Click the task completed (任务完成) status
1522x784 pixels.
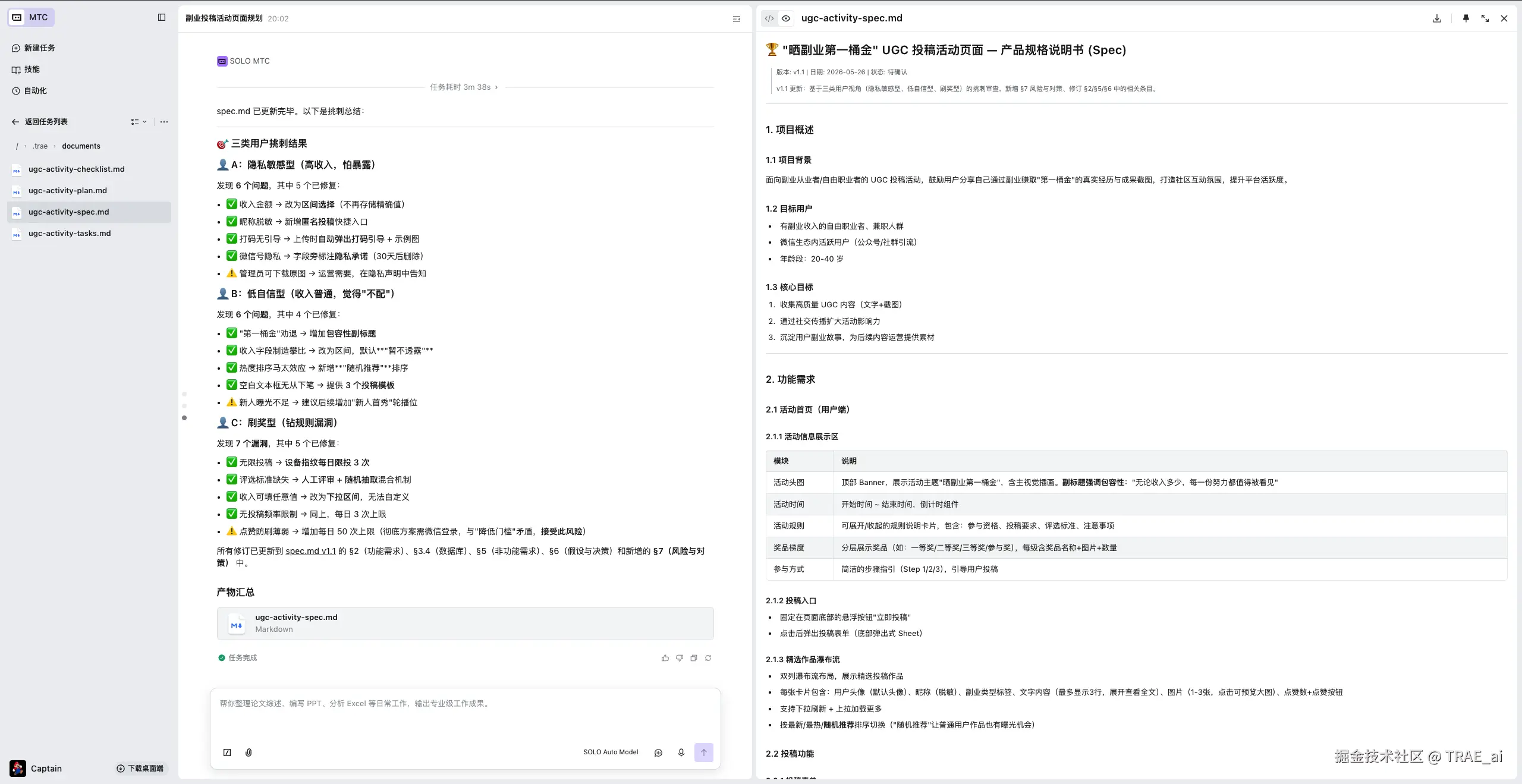point(237,658)
